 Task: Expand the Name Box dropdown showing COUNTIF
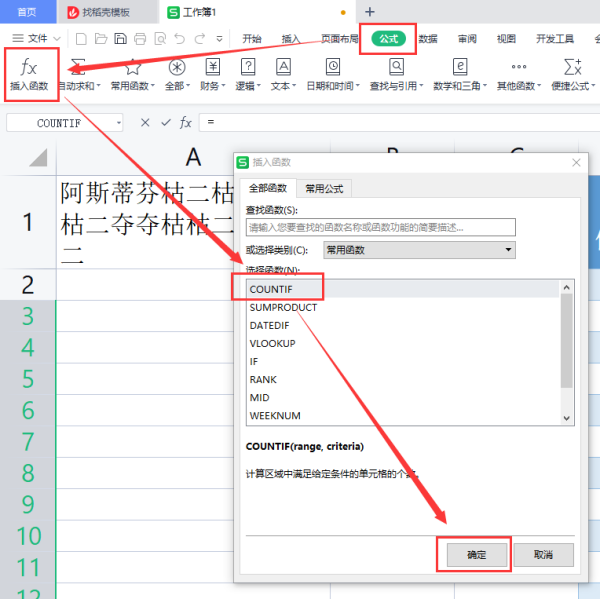pos(119,123)
